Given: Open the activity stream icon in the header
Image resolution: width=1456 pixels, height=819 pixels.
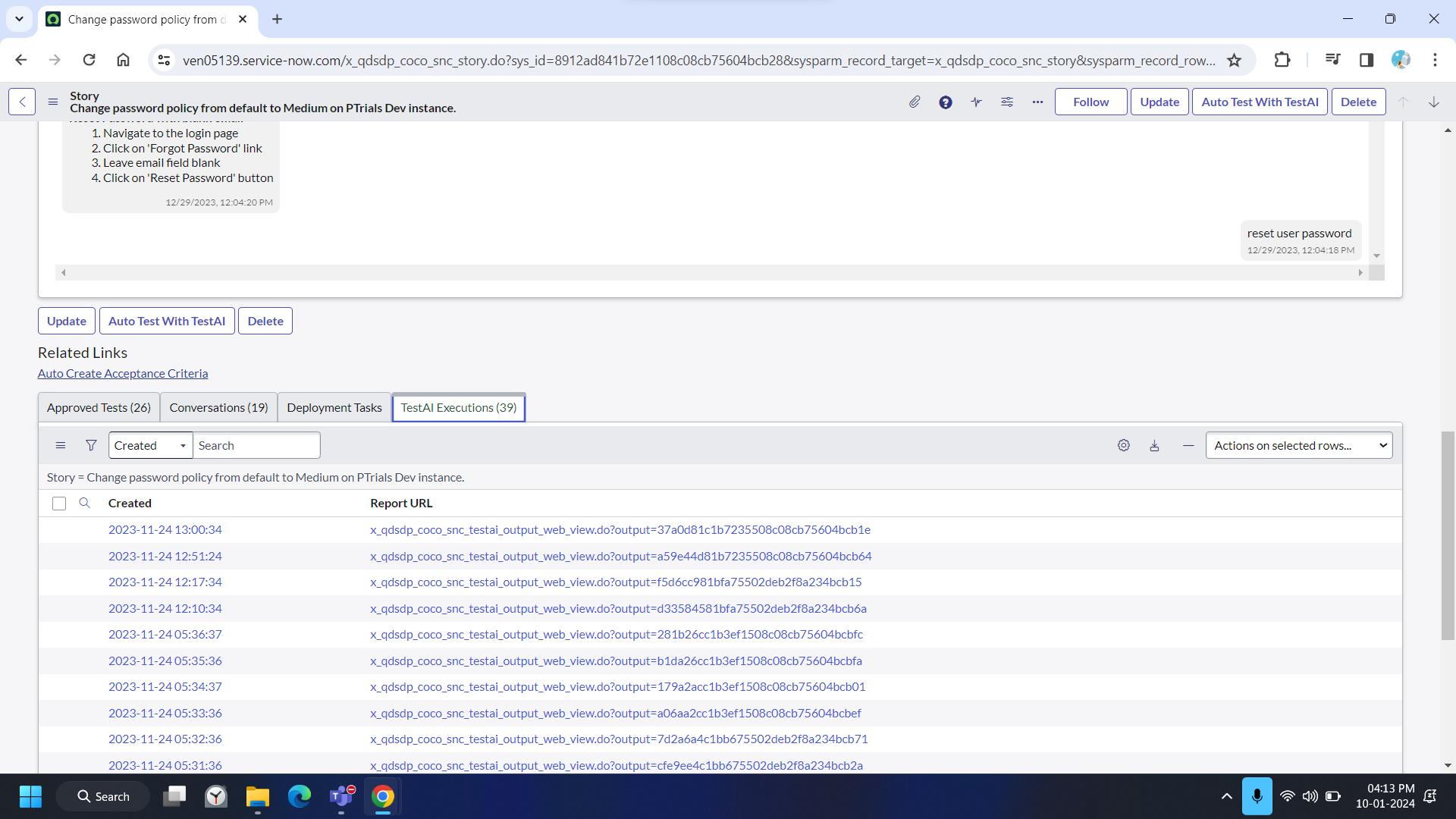Looking at the screenshot, I should [x=976, y=102].
